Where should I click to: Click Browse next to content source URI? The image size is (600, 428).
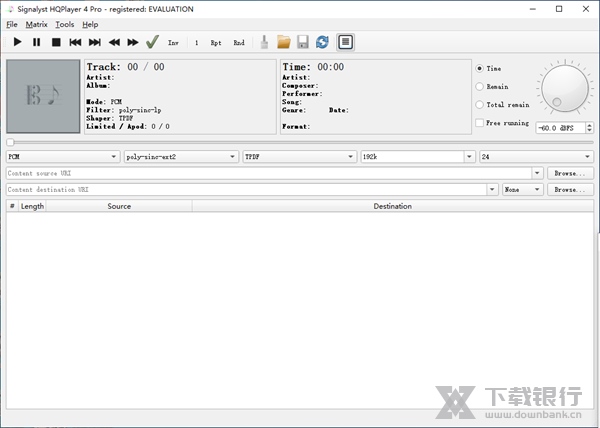click(x=569, y=173)
